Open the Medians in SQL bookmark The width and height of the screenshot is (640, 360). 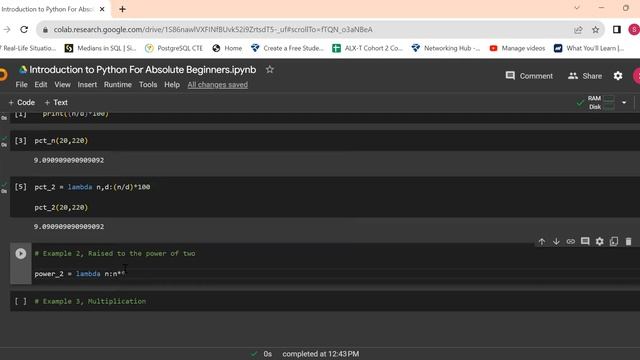[x=100, y=48]
